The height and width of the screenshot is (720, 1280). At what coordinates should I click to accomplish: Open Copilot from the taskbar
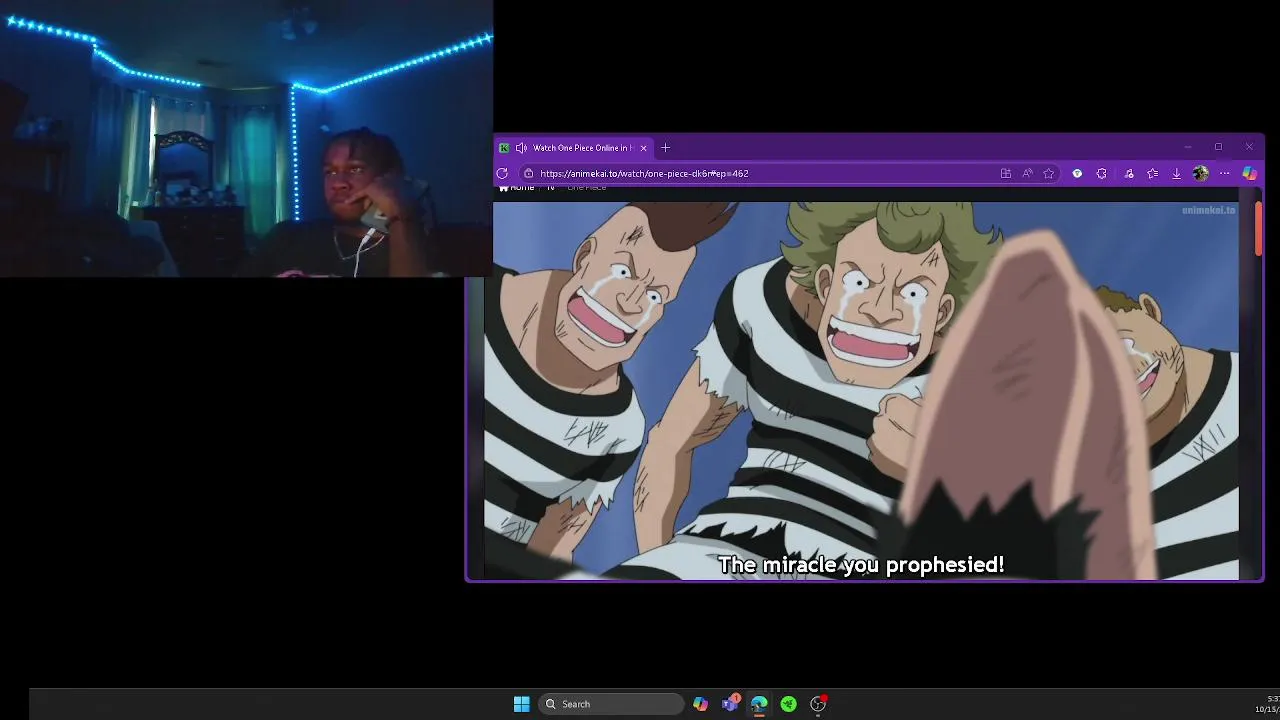(700, 704)
